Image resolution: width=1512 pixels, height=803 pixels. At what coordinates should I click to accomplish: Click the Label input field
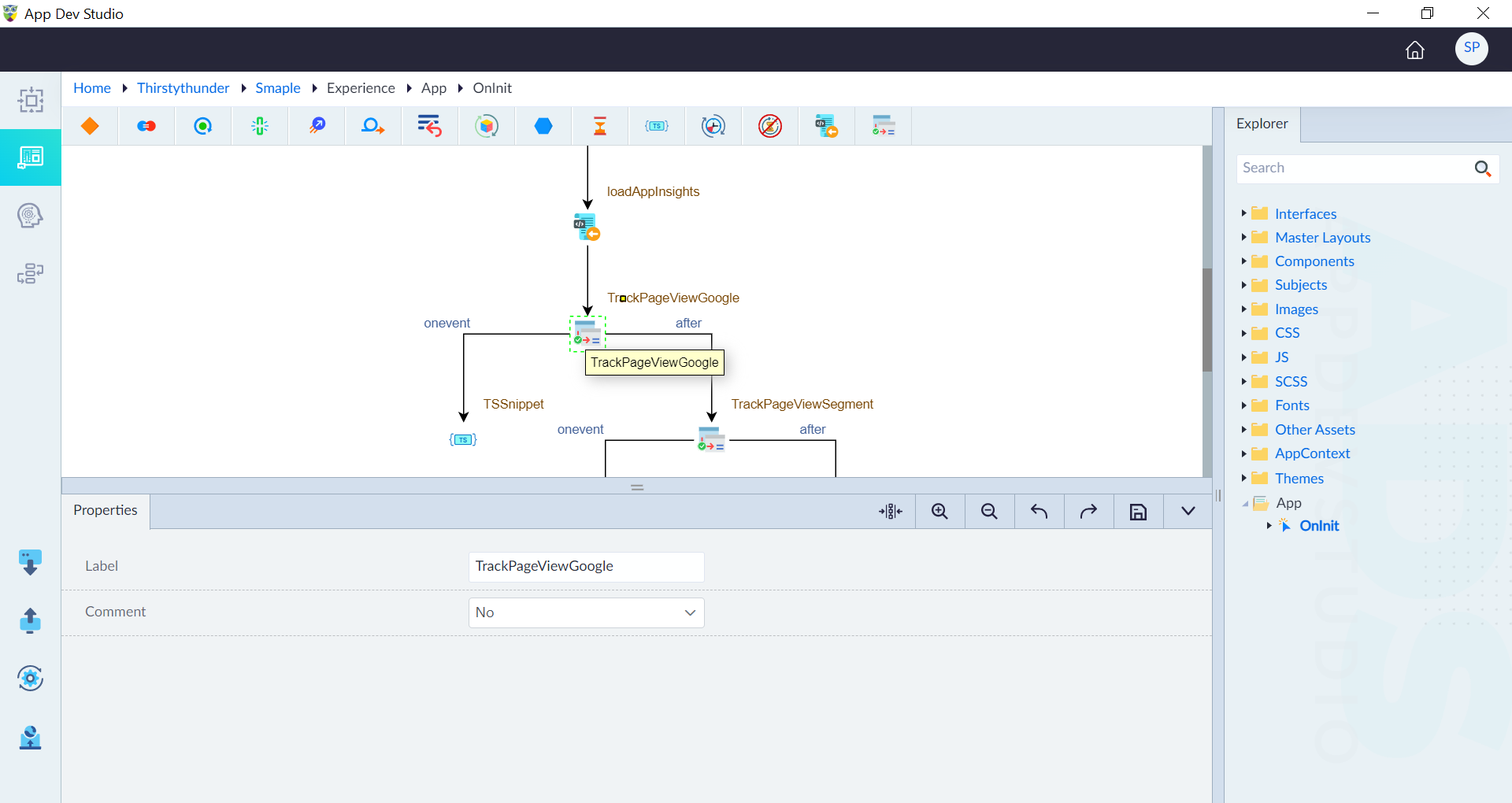coord(587,567)
